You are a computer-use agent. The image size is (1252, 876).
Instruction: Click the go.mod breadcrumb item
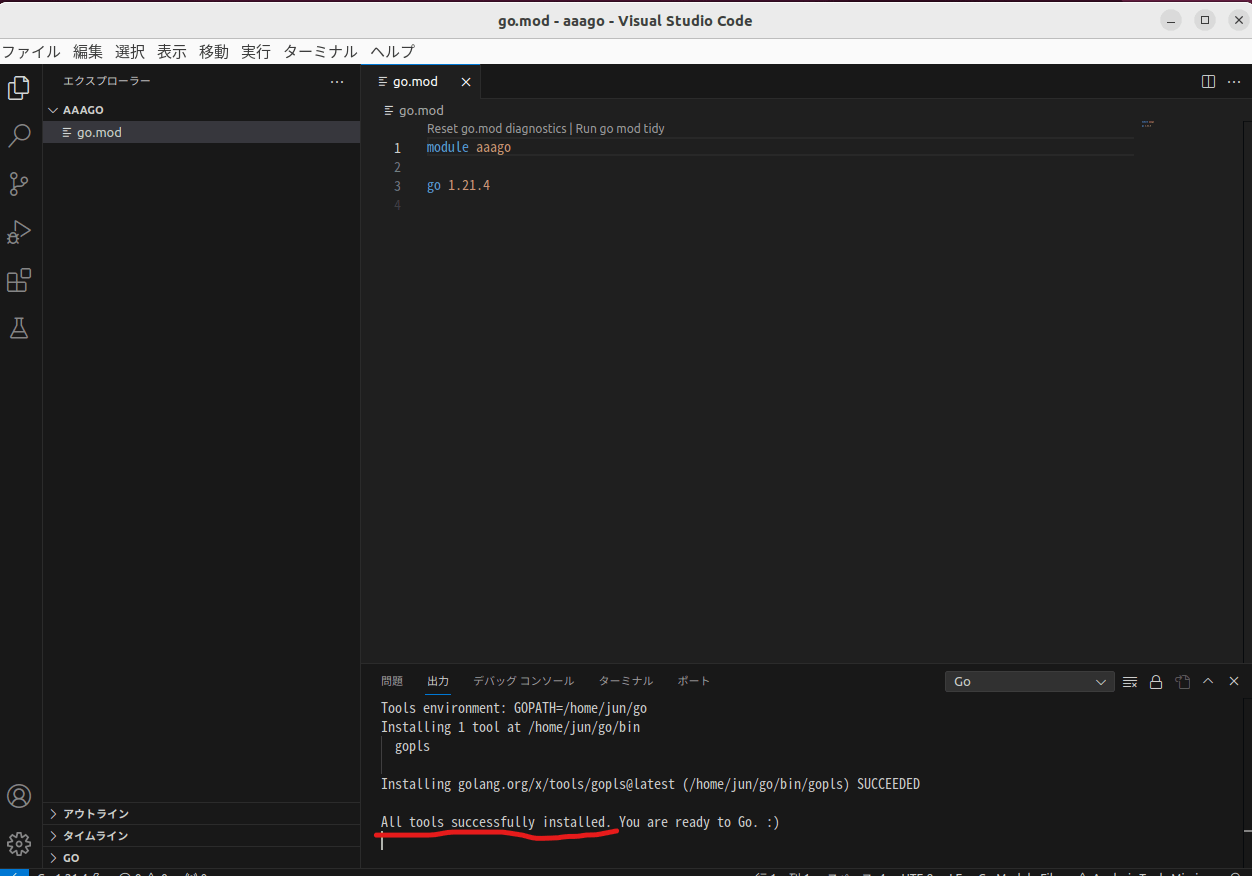[414, 110]
